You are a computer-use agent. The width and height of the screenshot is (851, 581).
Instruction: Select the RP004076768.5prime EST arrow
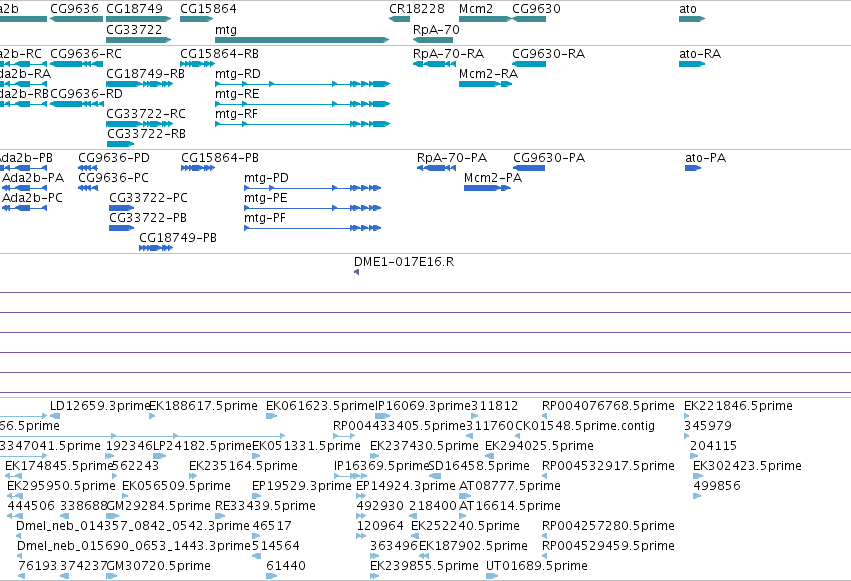[544, 416]
